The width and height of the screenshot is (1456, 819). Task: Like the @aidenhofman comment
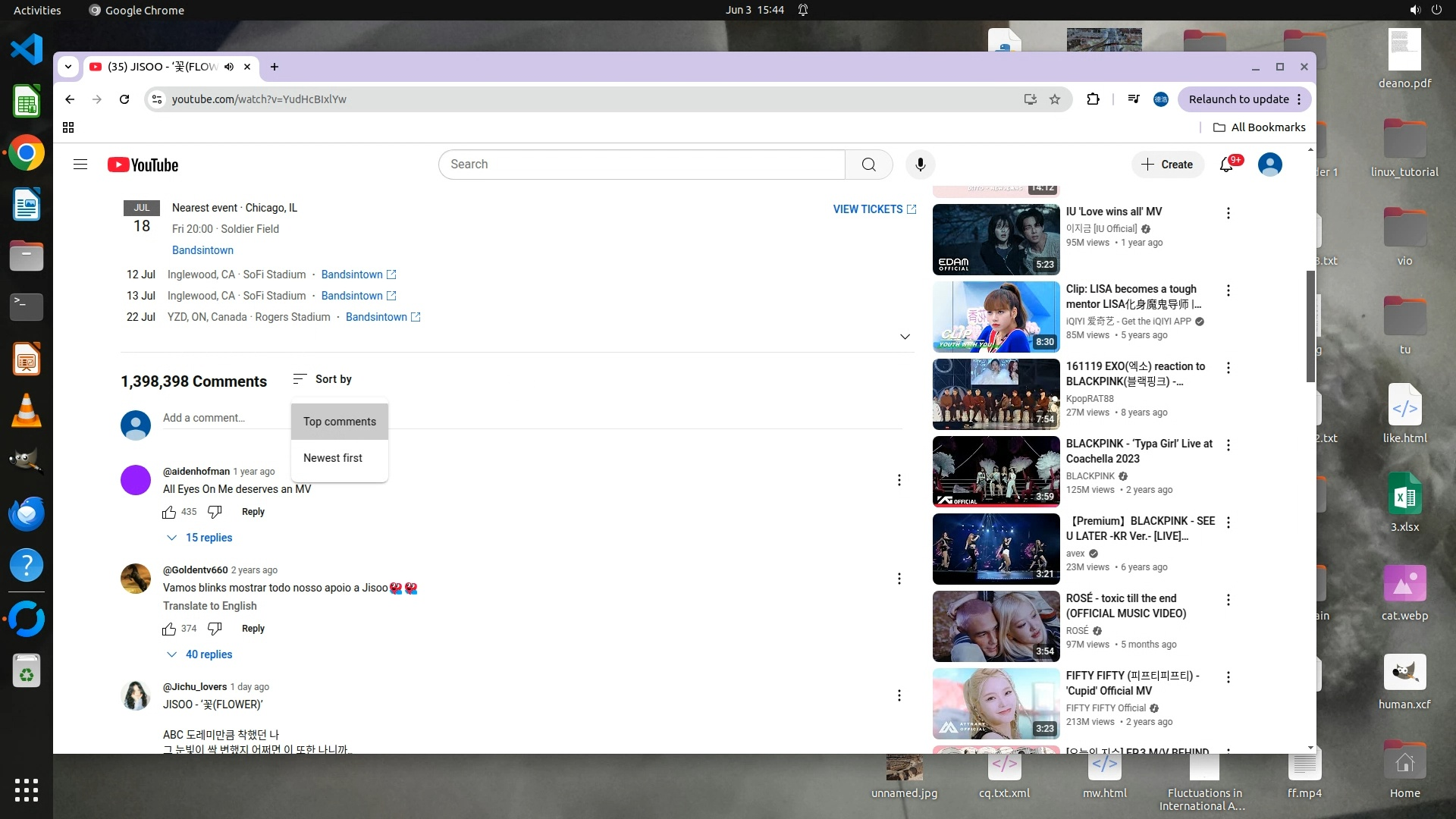169,513
